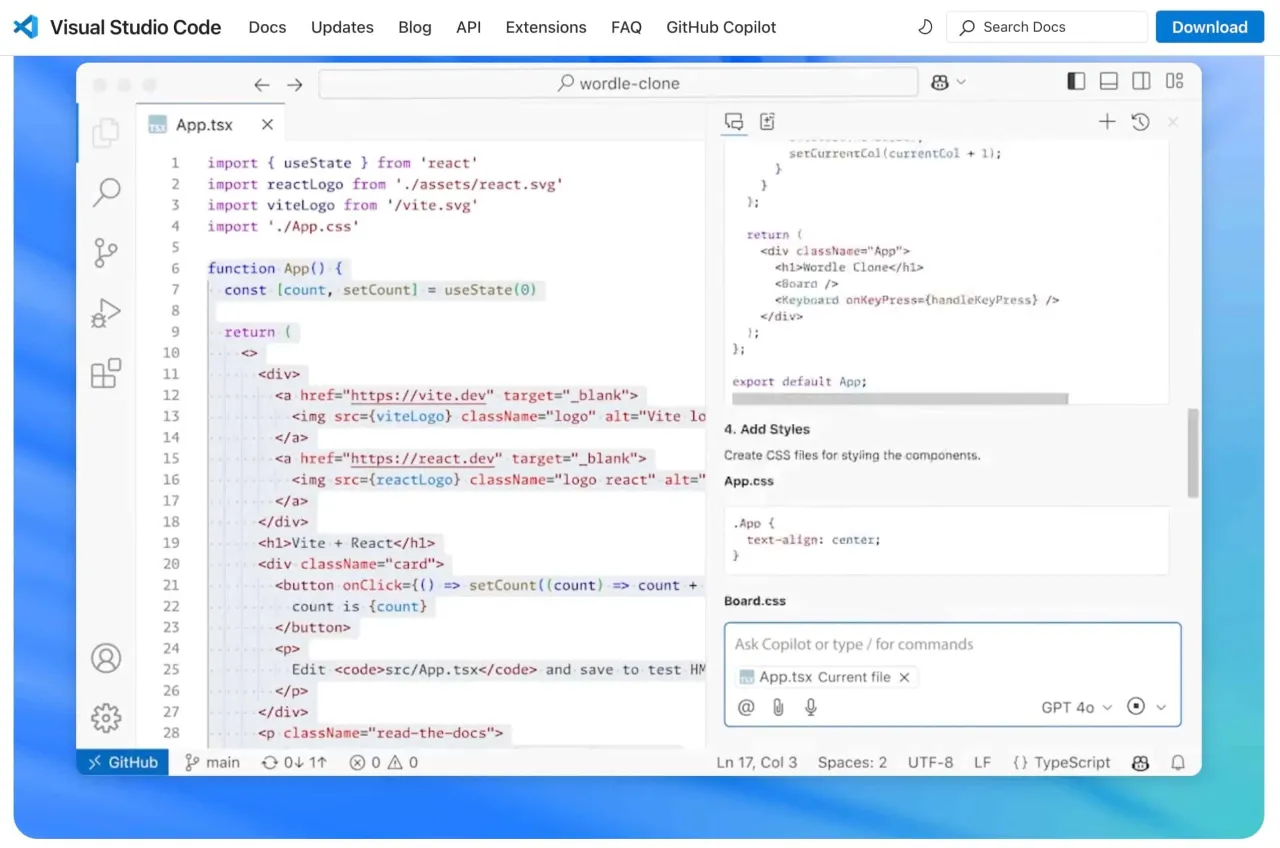Viewport: 1280px width, 848px height.
Task: Toggle the Secondary Side Bar visibility
Action: [1141, 81]
